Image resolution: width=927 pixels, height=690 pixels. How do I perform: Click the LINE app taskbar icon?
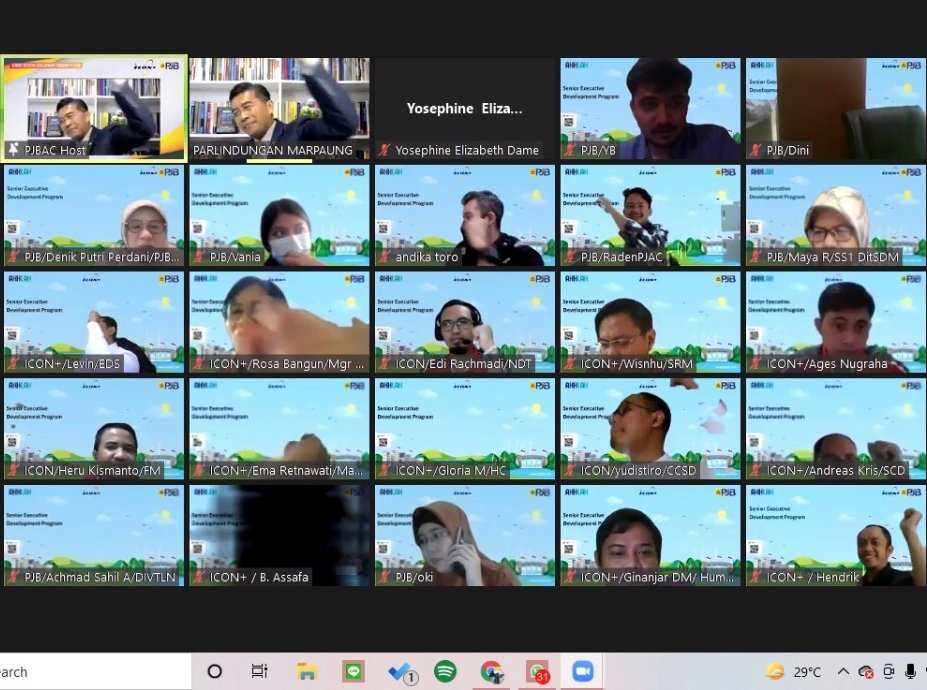click(x=353, y=671)
